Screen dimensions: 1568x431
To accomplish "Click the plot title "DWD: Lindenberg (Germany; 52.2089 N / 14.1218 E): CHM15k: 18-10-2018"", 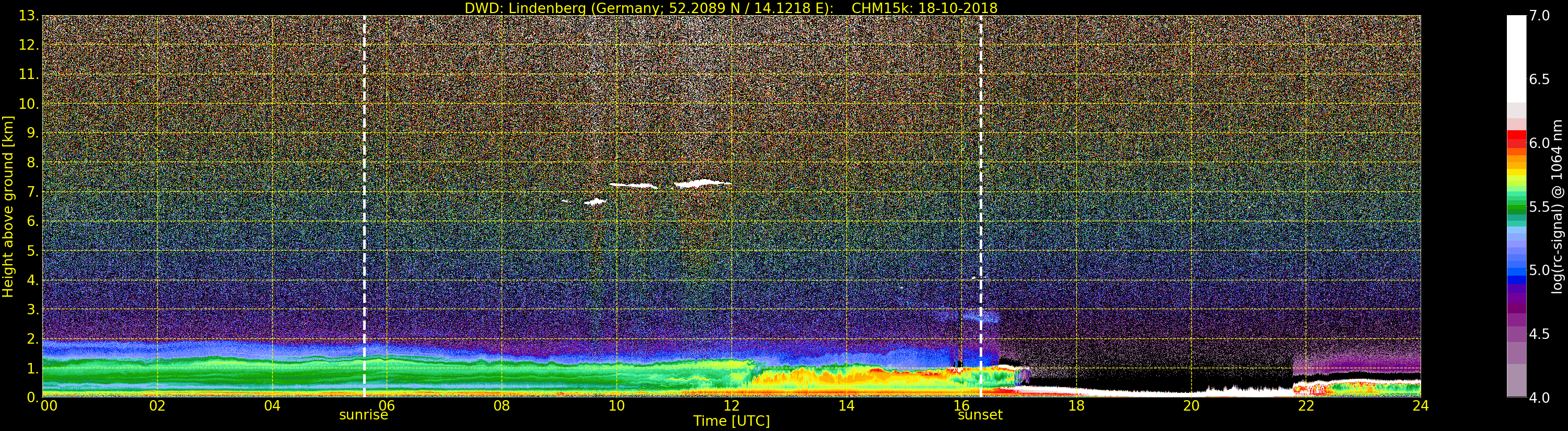I will click(x=731, y=8).
